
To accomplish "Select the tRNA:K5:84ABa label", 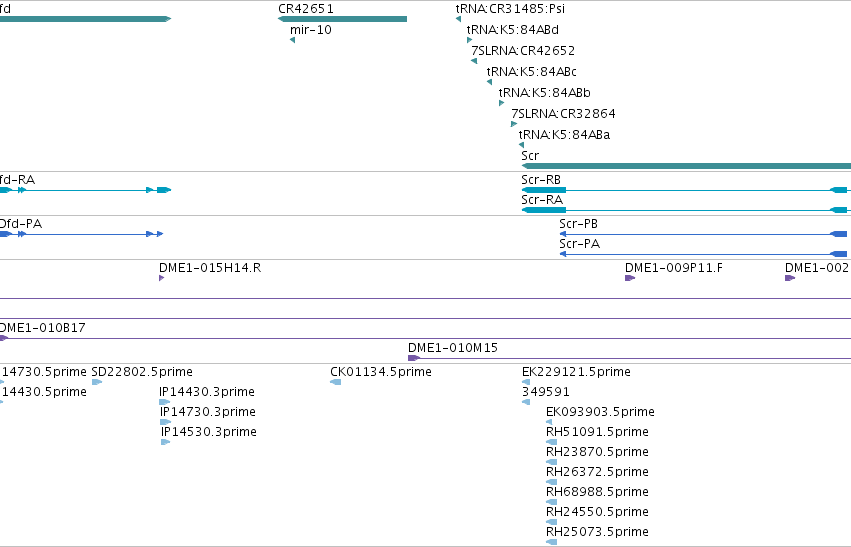I will [x=564, y=135].
